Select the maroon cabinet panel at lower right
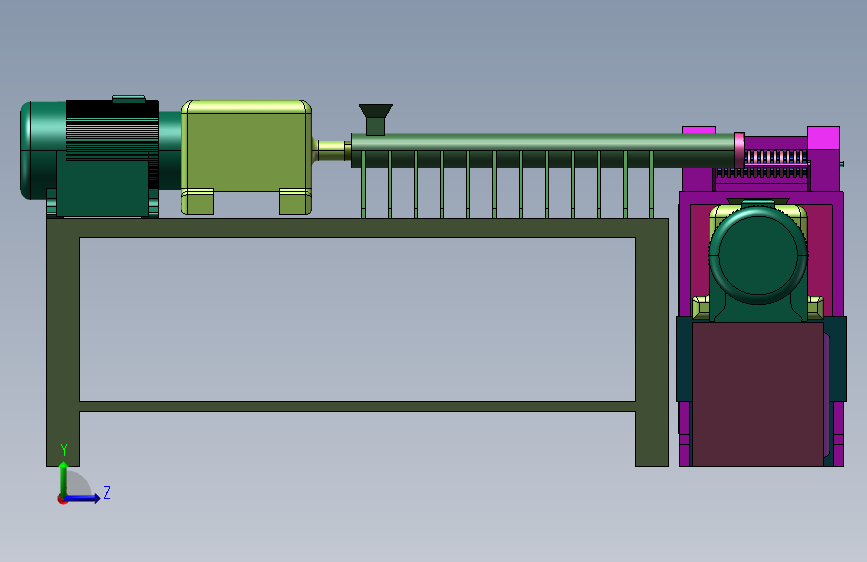Screen dimensions: 867x562 (758, 394)
